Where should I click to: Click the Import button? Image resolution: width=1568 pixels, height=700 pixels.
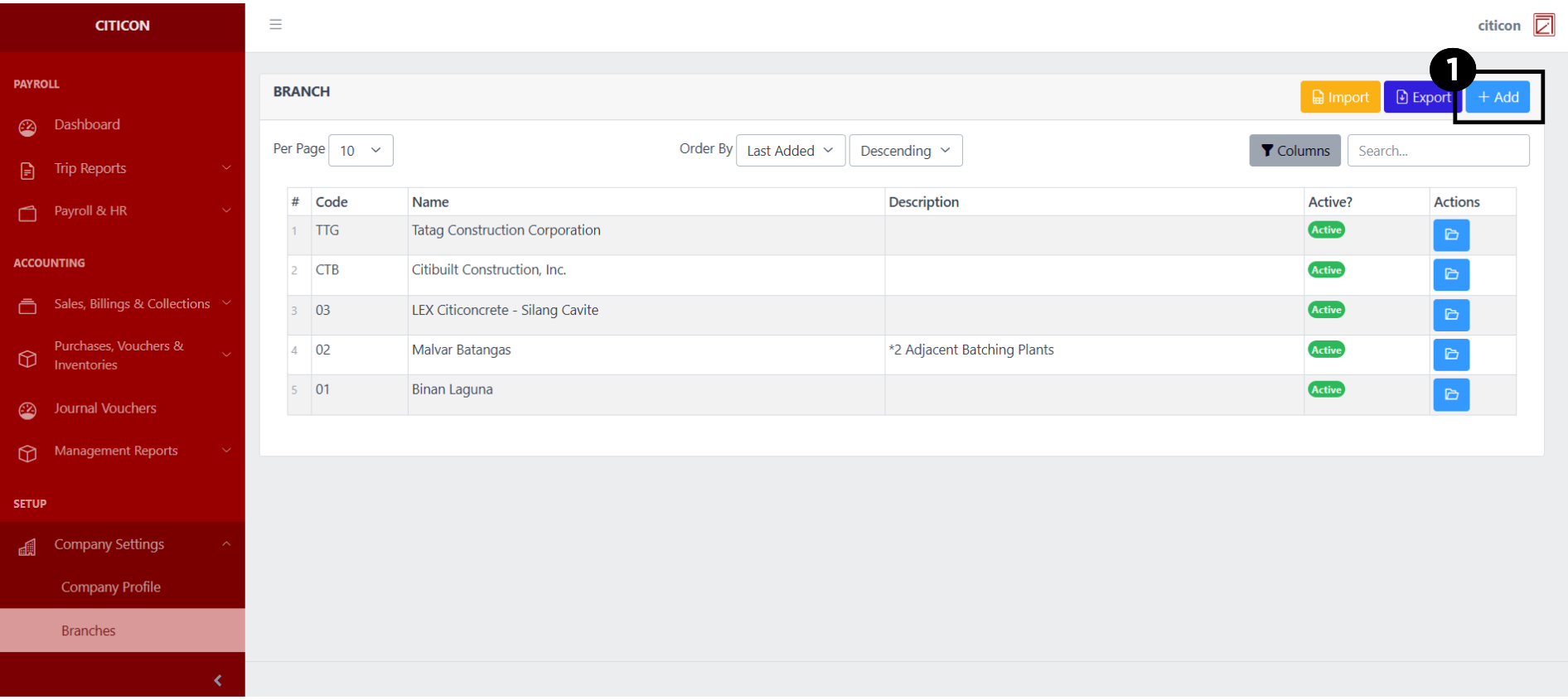point(1339,98)
